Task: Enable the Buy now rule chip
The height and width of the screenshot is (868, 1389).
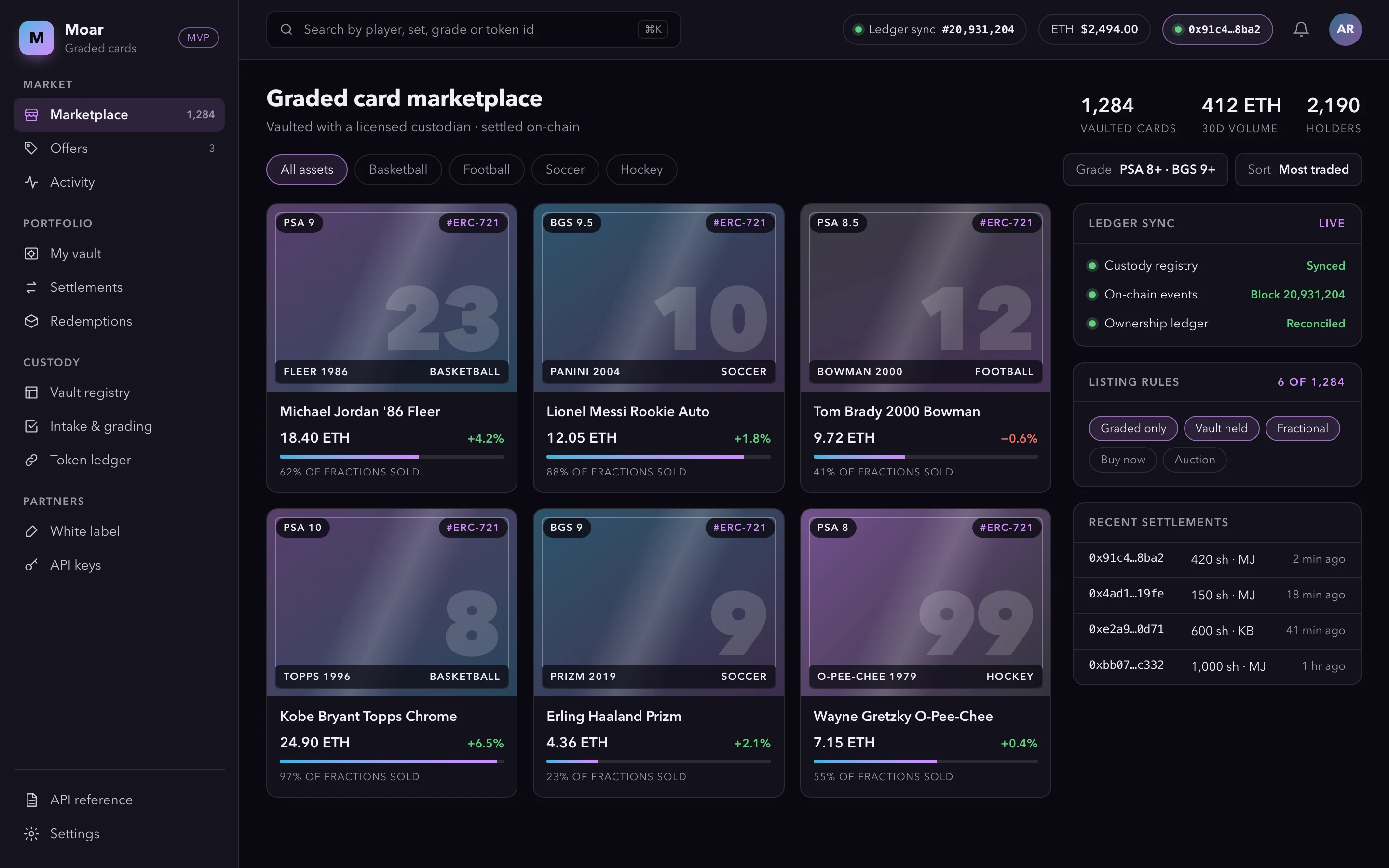Action: click(1123, 460)
